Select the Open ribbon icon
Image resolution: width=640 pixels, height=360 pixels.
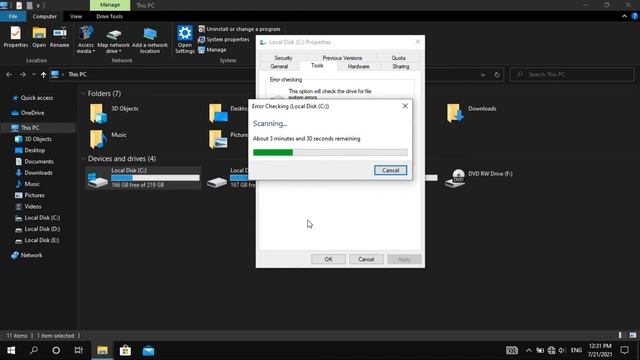(x=39, y=37)
